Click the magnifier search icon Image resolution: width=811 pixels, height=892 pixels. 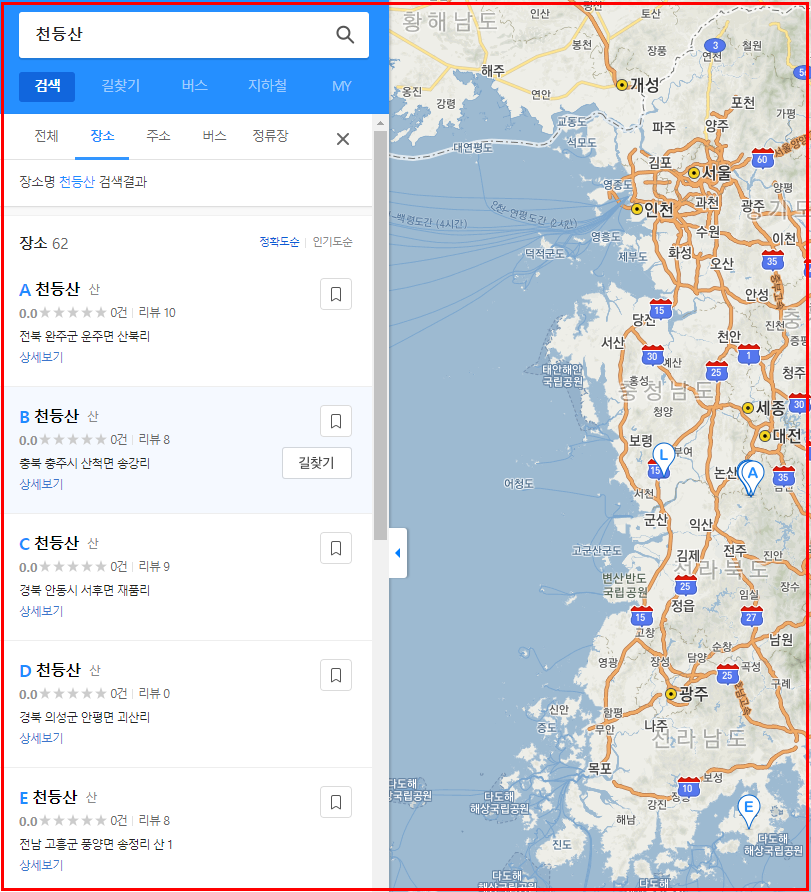tap(345, 35)
